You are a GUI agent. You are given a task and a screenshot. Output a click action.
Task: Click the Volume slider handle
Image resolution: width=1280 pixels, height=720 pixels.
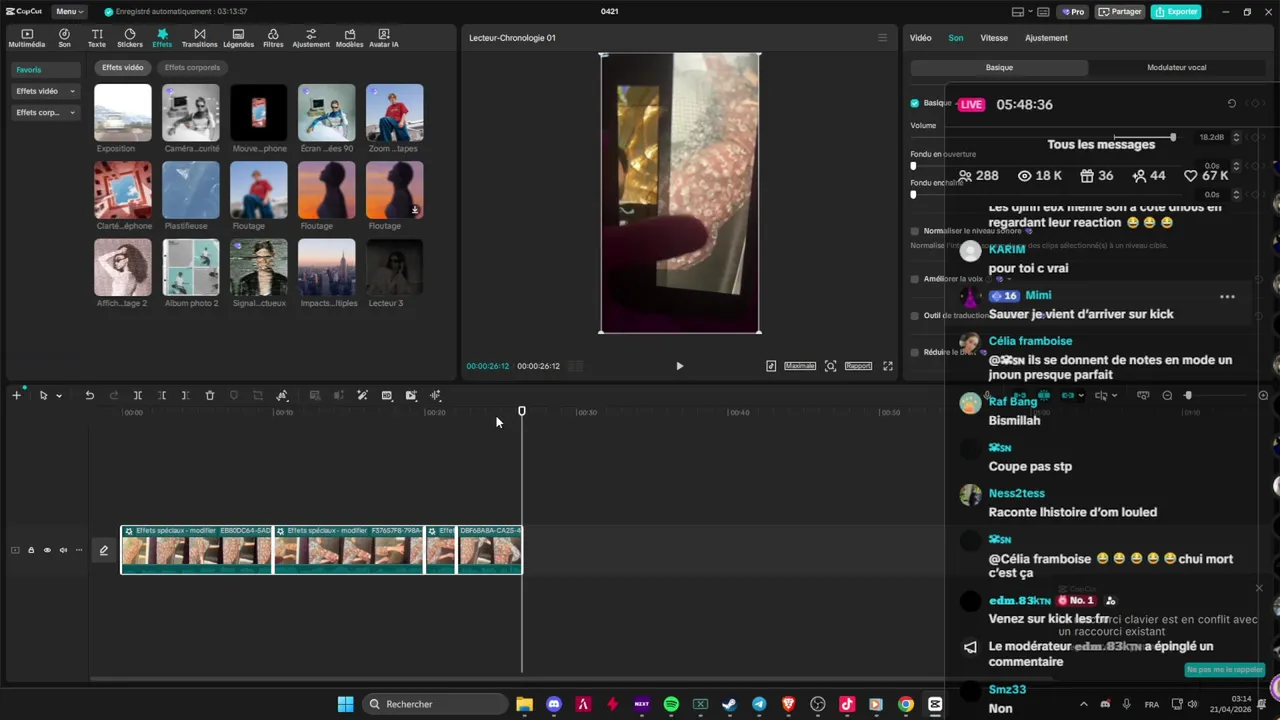pos(1173,137)
